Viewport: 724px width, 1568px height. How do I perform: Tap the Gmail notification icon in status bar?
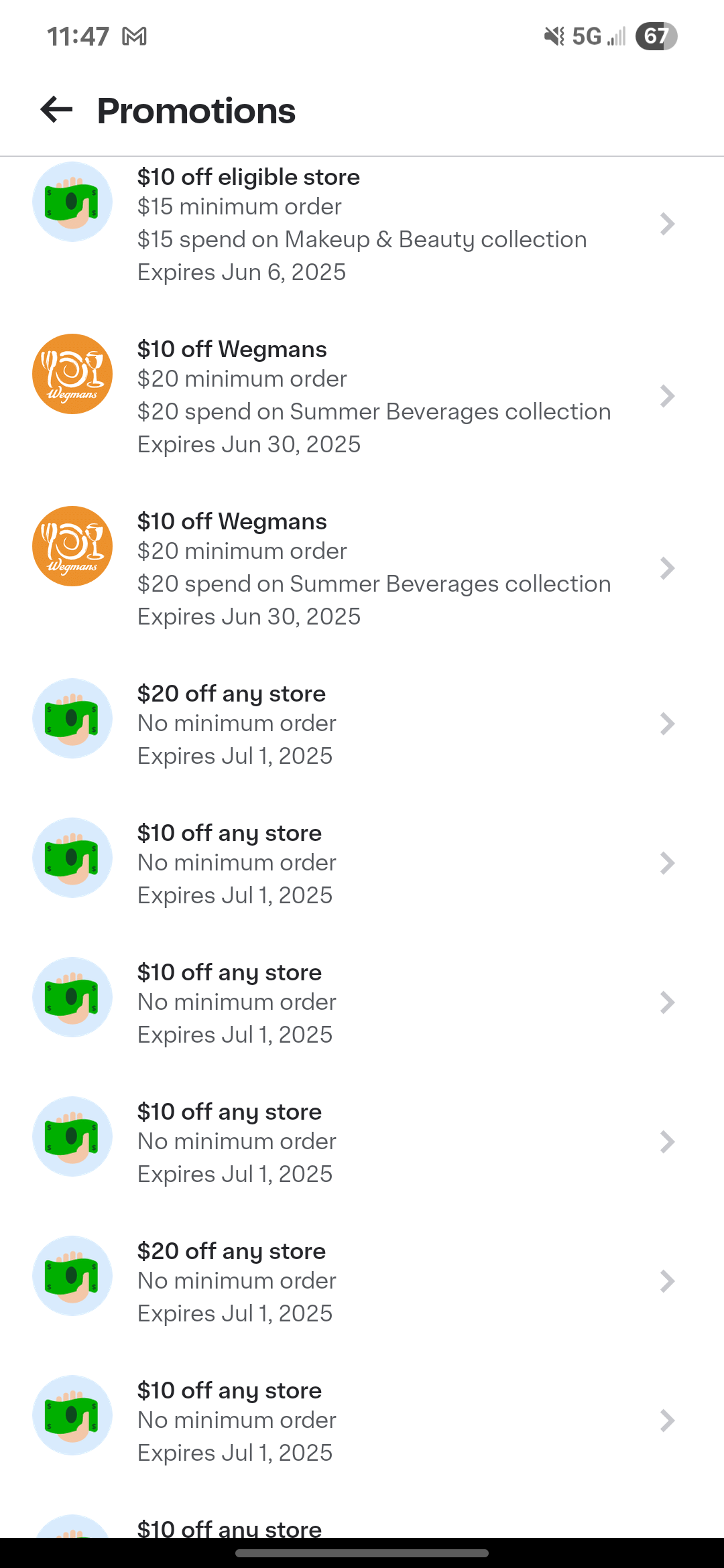point(134,36)
